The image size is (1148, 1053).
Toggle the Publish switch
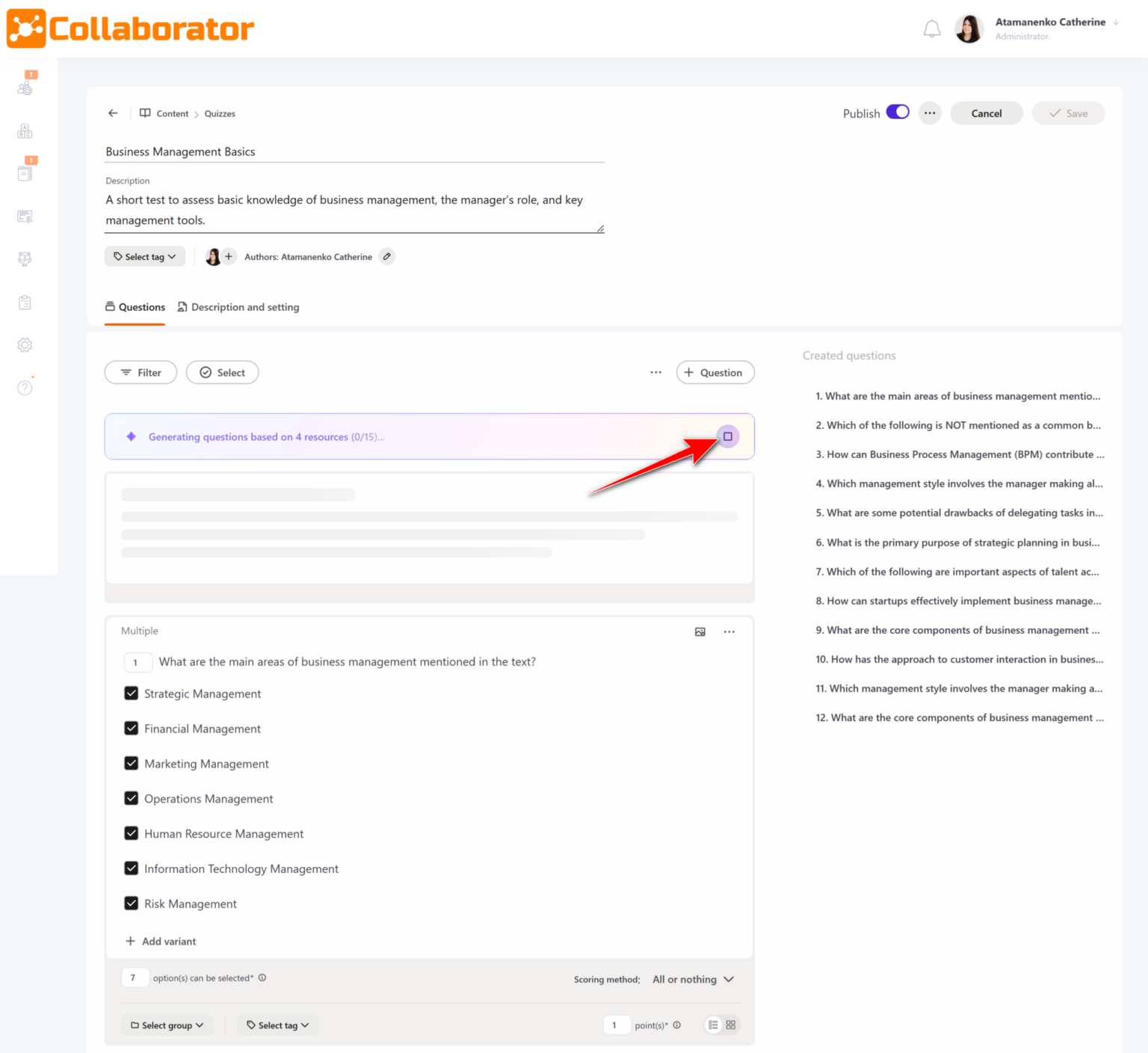(898, 112)
